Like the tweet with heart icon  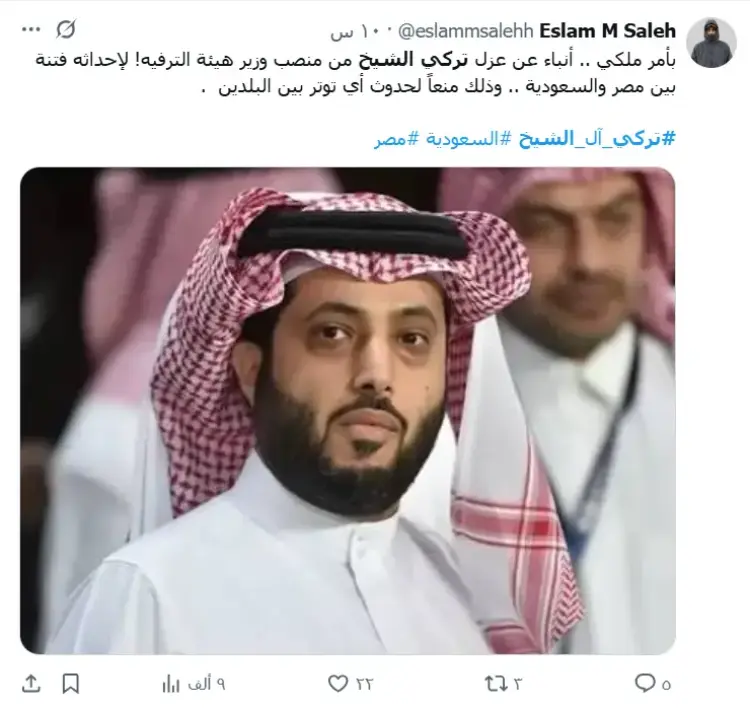pyautogui.click(x=338, y=684)
